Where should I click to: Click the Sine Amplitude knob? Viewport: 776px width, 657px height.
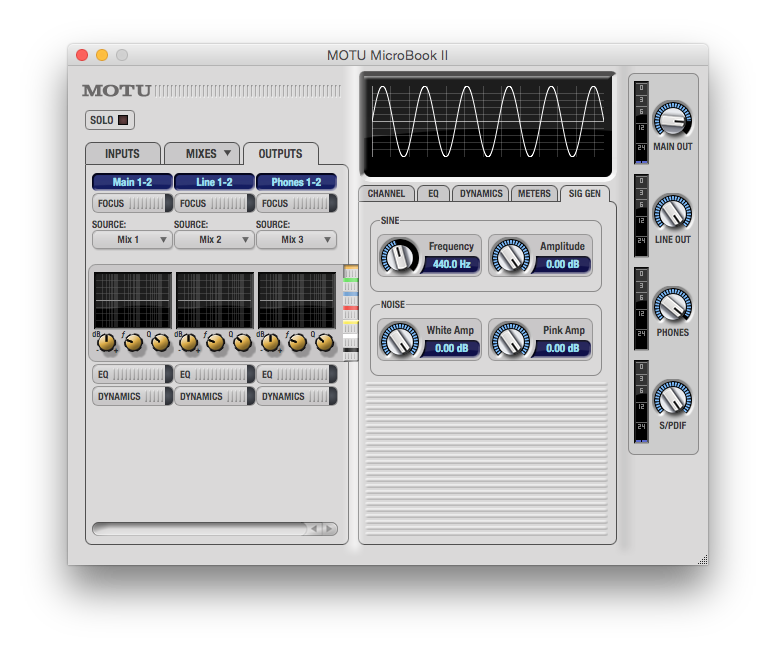[x=510, y=256]
